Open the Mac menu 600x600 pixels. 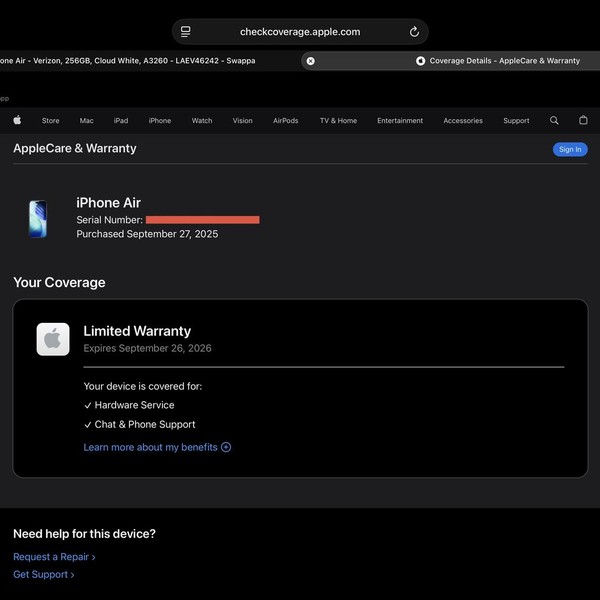tap(86, 121)
